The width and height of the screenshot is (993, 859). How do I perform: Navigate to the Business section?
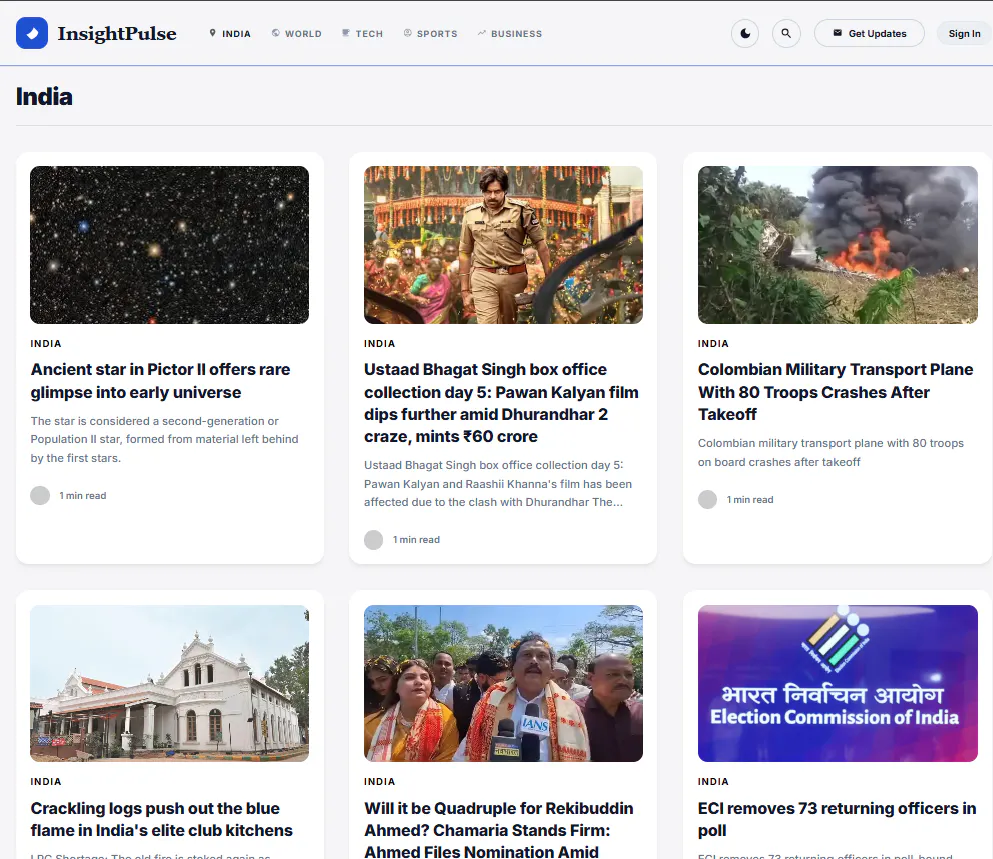tap(510, 34)
